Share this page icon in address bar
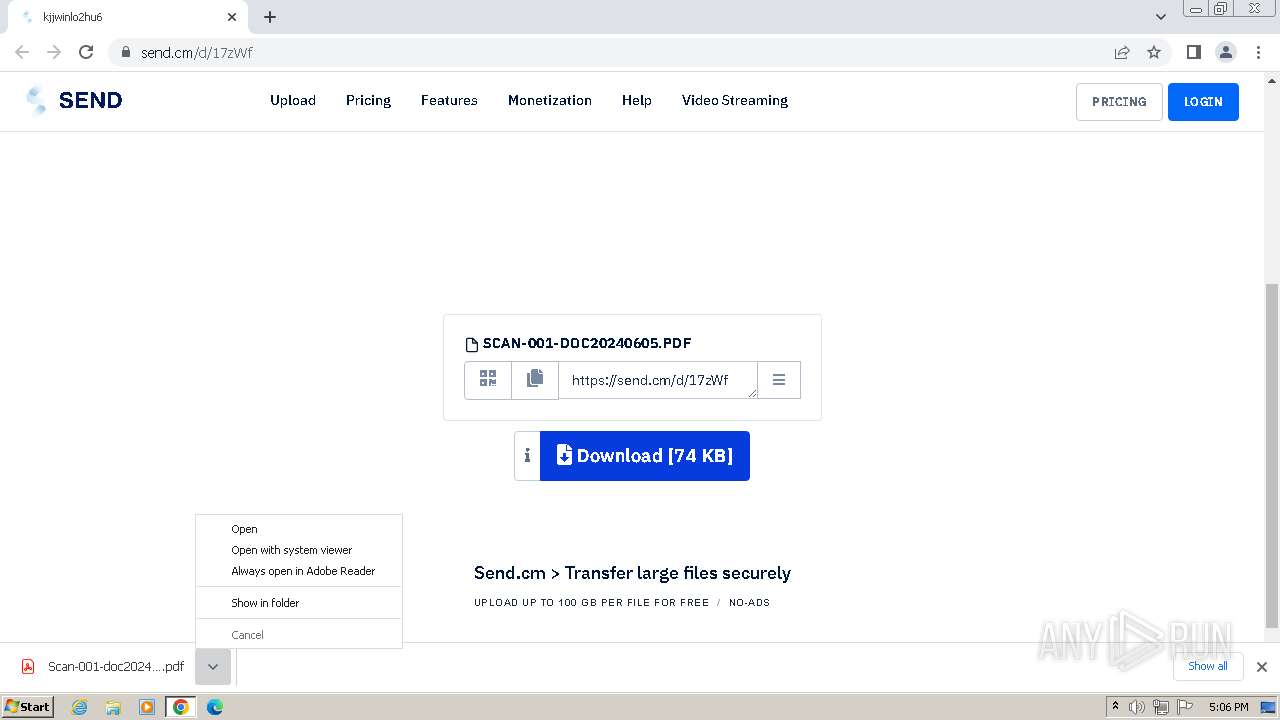 pyautogui.click(x=1122, y=52)
